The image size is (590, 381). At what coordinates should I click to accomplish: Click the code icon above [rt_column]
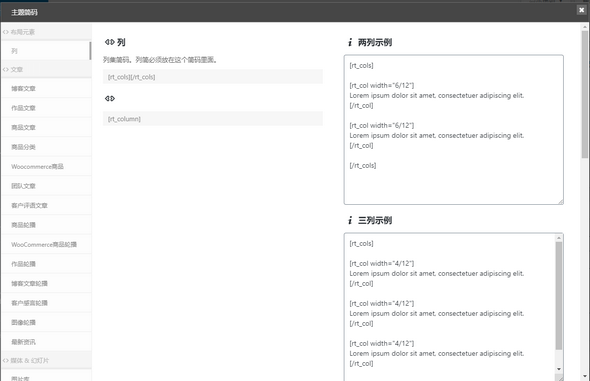109,99
